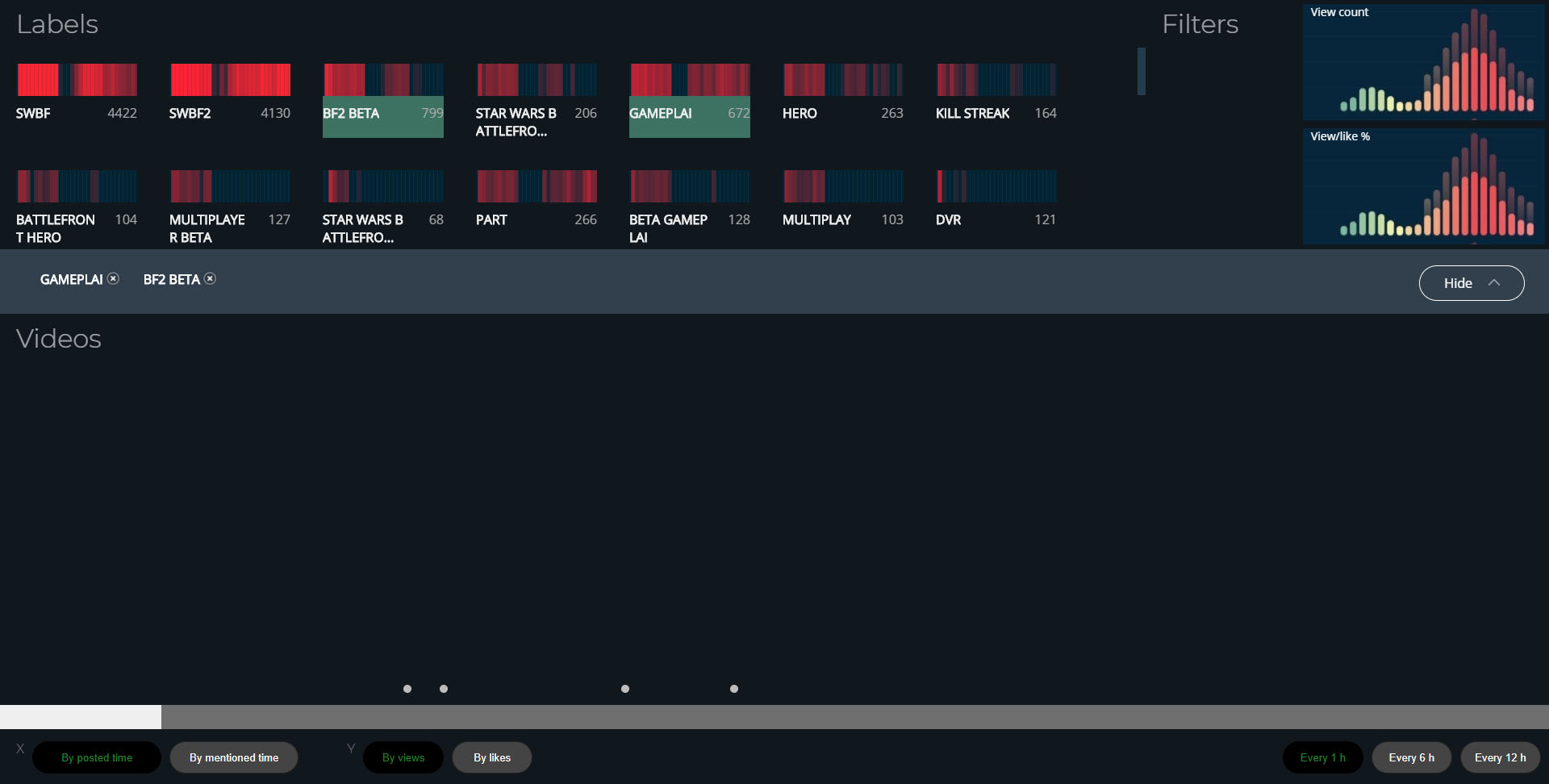Choose Every 12 h interval

(x=1501, y=757)
